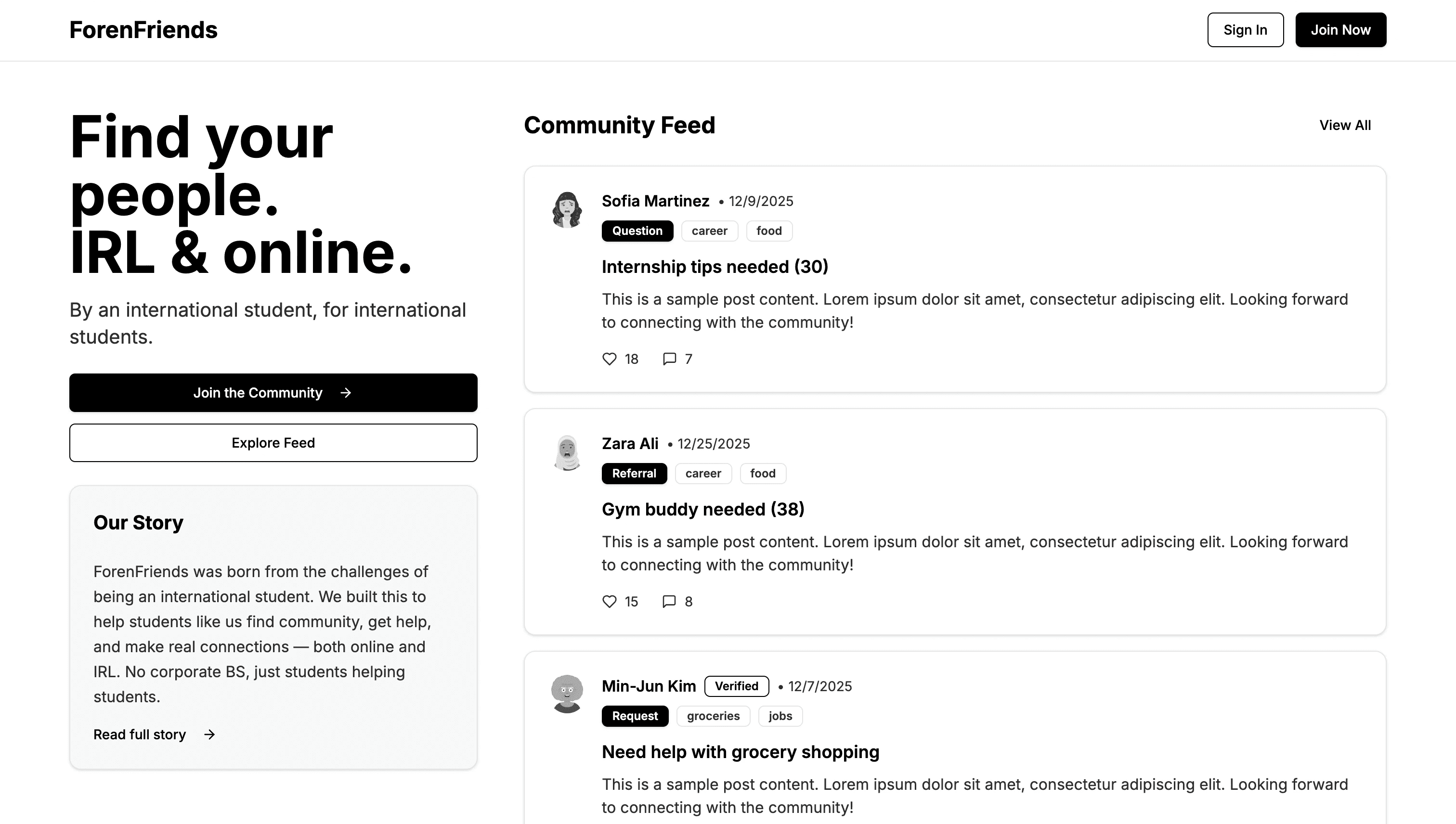Click the Sign In button
The height and width of the screenshot is (824, 1456).
click(x=1246, y=30)
